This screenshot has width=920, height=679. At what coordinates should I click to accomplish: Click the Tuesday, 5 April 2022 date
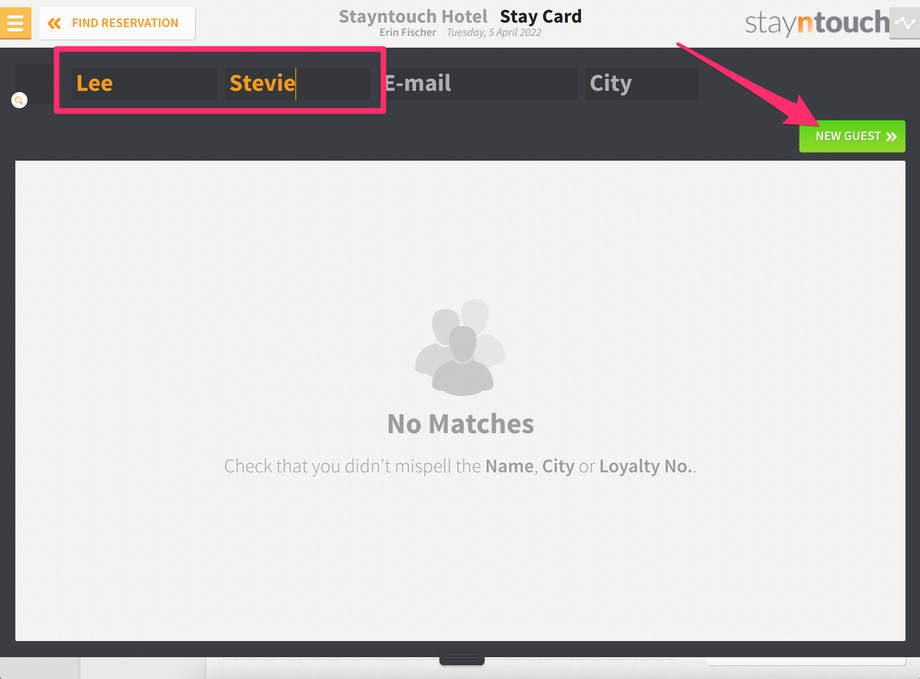pos(494,32)
